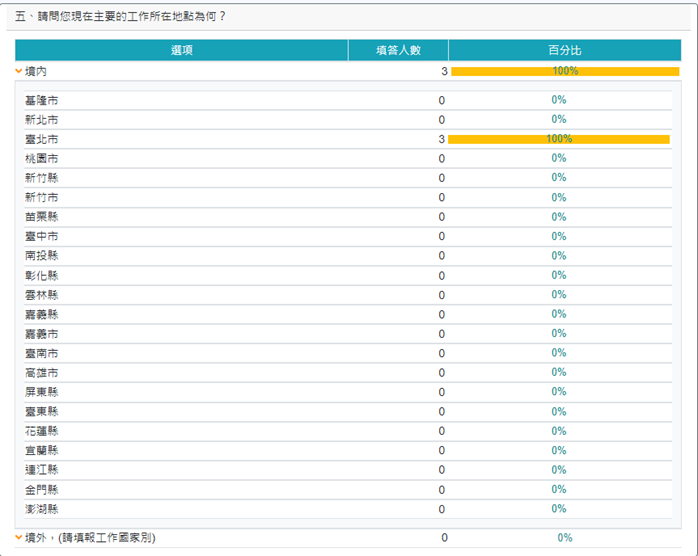Click the respondent count for 臺北市
This screenshot has width=698, height=556.
pyautogui.click(x=441, y=139)
